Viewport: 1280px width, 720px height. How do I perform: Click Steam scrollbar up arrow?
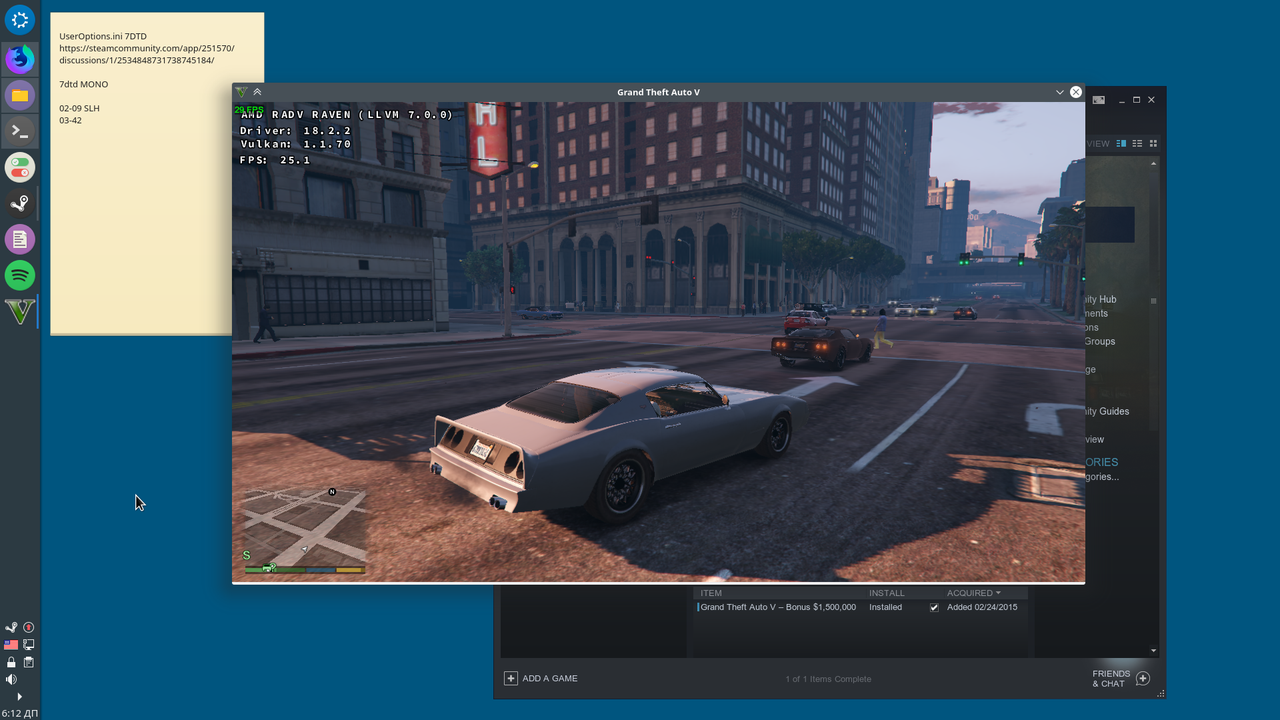pyautogui.click(x=1154, y=162)
